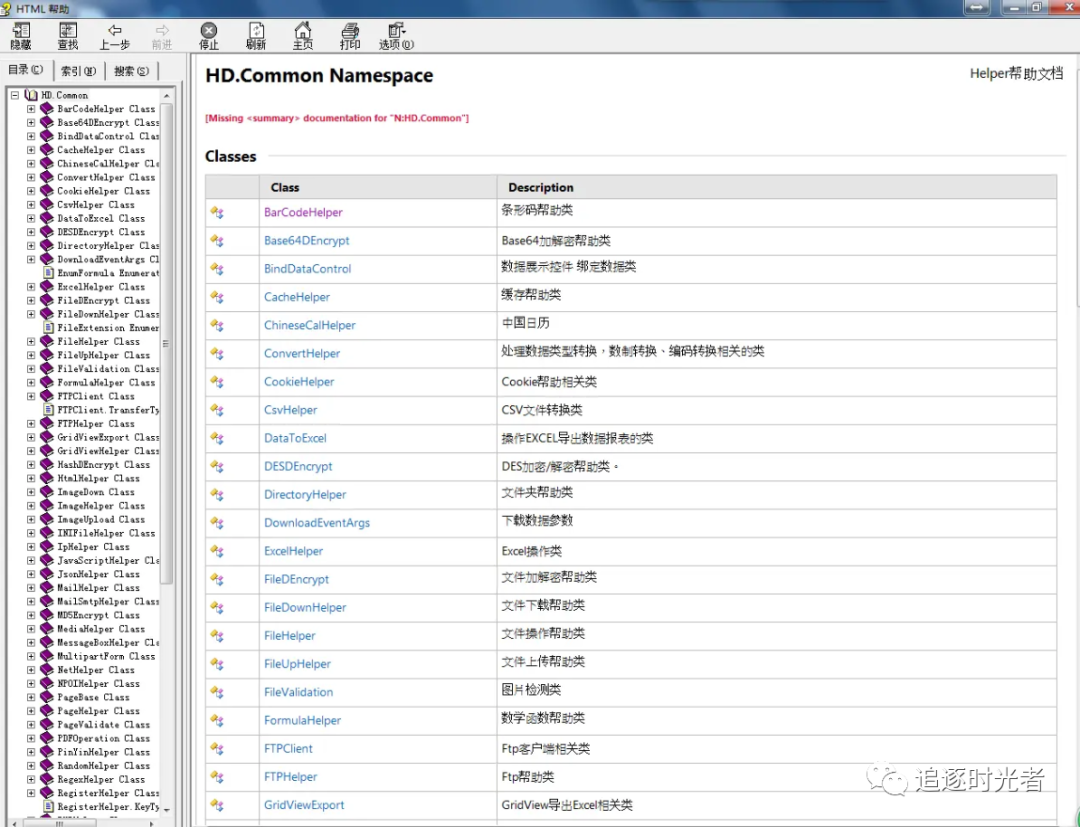Open the 选项 (Options) toolbar icon
Screen dimensions: 1080x827
pos(396,30)
